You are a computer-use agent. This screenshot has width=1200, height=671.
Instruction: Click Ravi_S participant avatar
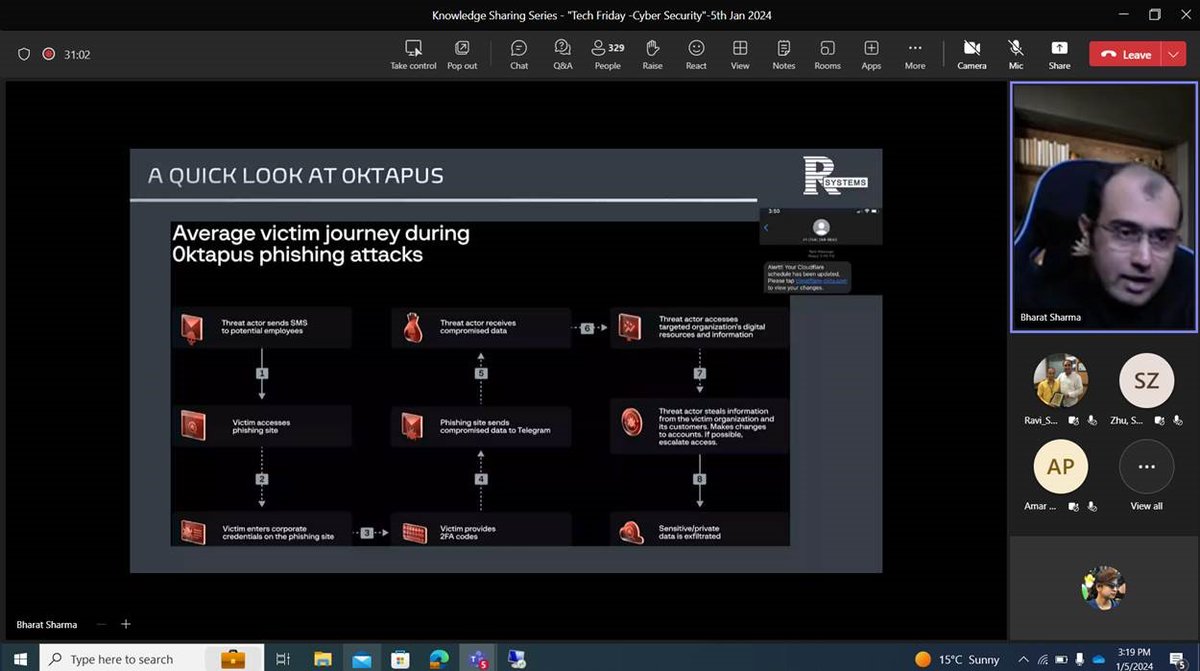pyautogui.click(x=1060, y=380)
